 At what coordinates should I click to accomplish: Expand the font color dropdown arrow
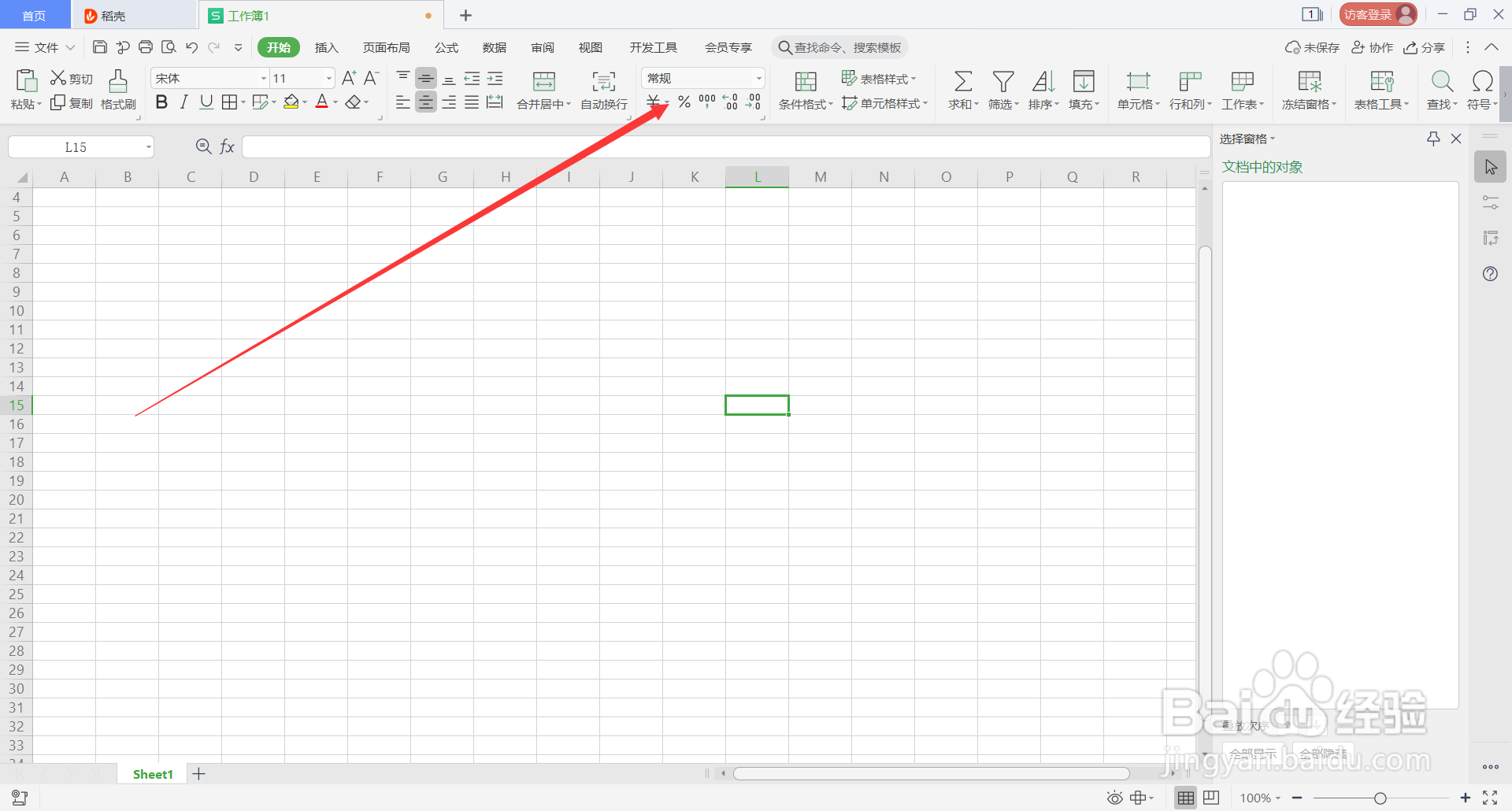[335, 102]
